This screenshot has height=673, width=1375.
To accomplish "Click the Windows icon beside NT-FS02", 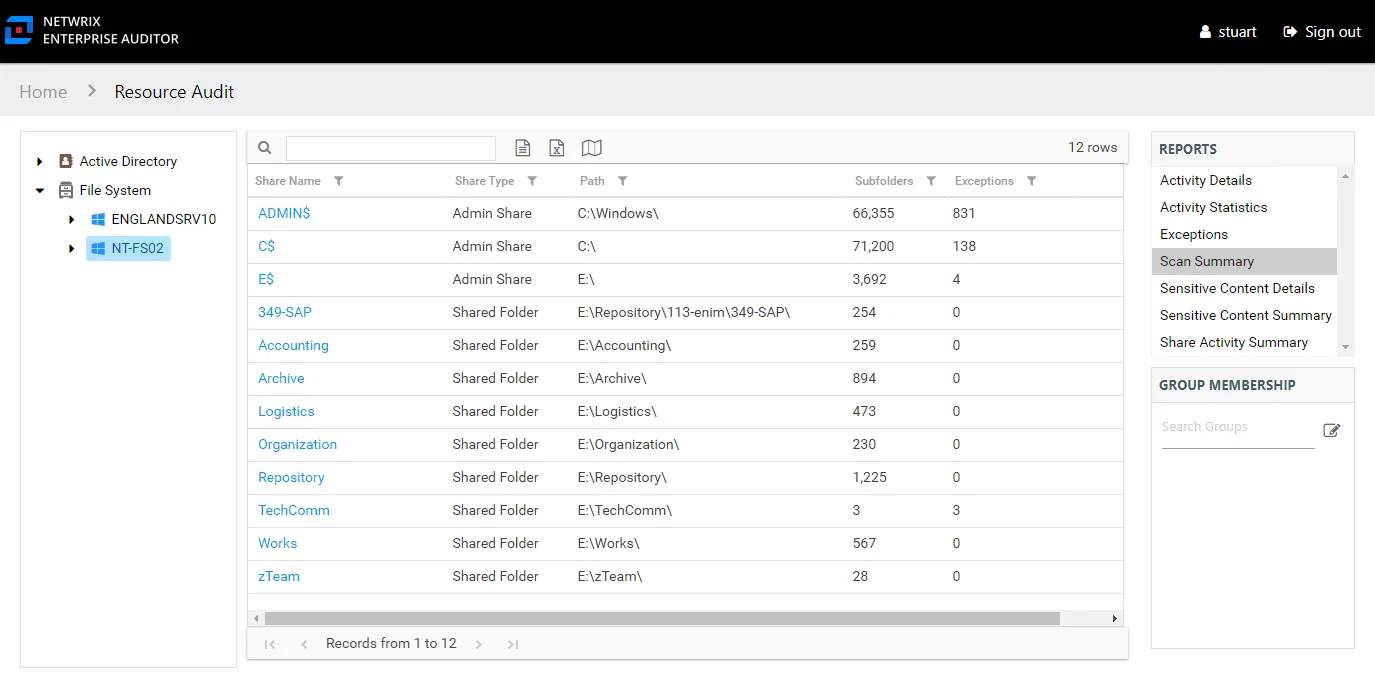I will coord(98,248).
